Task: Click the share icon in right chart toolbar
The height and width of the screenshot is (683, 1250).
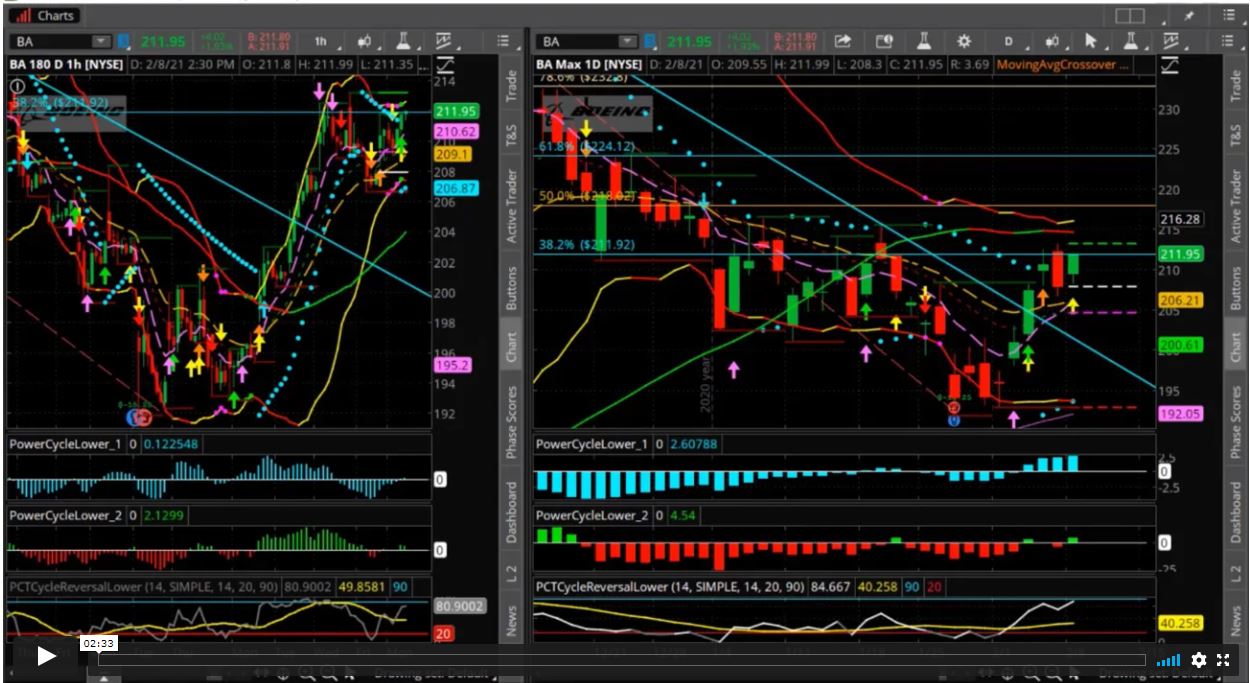Action: (x=843, y=41)
